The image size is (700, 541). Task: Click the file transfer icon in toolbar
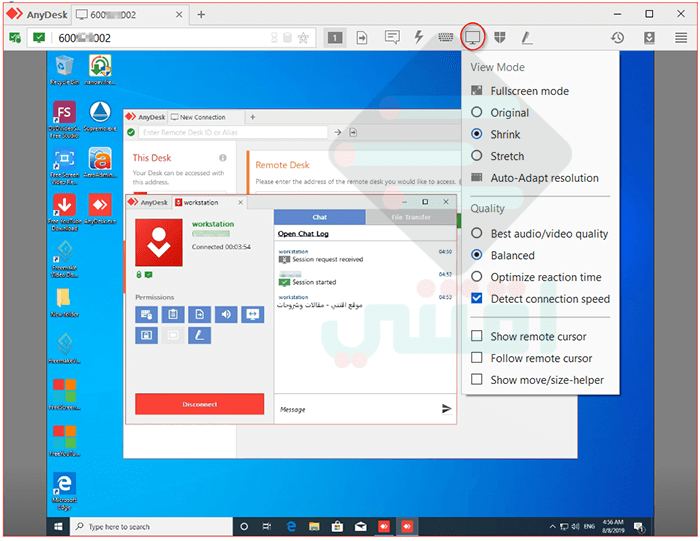tap(362, 37)
